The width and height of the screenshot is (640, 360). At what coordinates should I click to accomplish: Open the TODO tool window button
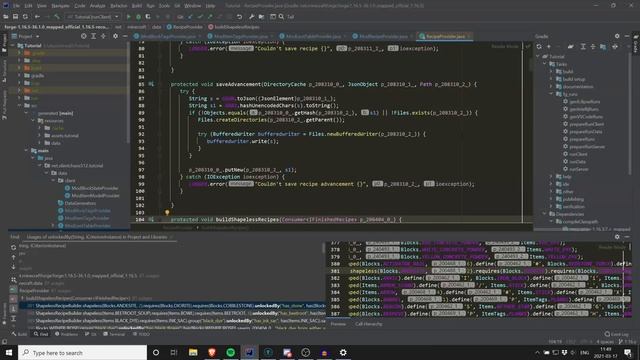click(142, 334)
